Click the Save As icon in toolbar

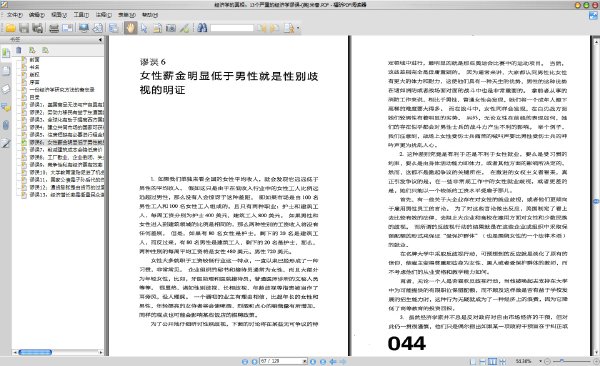coord(38,28)
